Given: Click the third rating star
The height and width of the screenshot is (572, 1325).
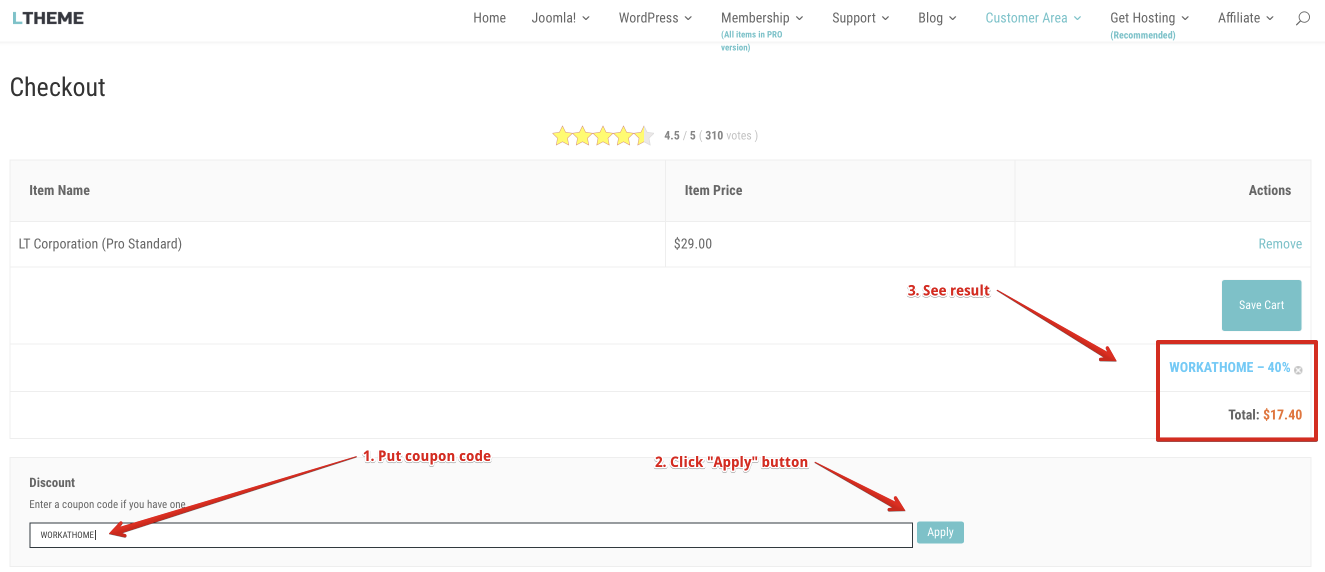Looking at the screenshot, I should [x=603, y=136].
